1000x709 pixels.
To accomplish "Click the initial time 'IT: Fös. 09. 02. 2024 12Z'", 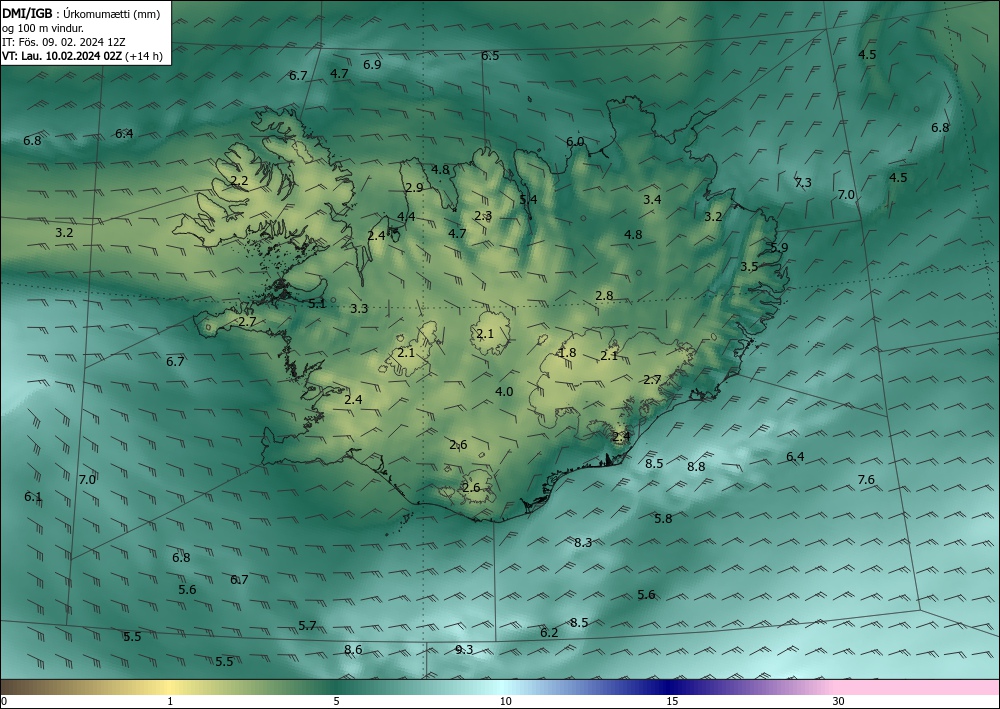I will [x=64, y=42].
